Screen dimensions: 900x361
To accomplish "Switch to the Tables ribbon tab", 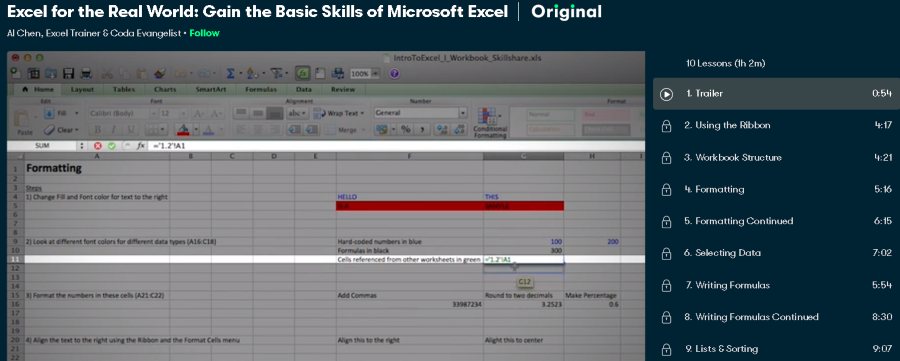I will [124, 90].
